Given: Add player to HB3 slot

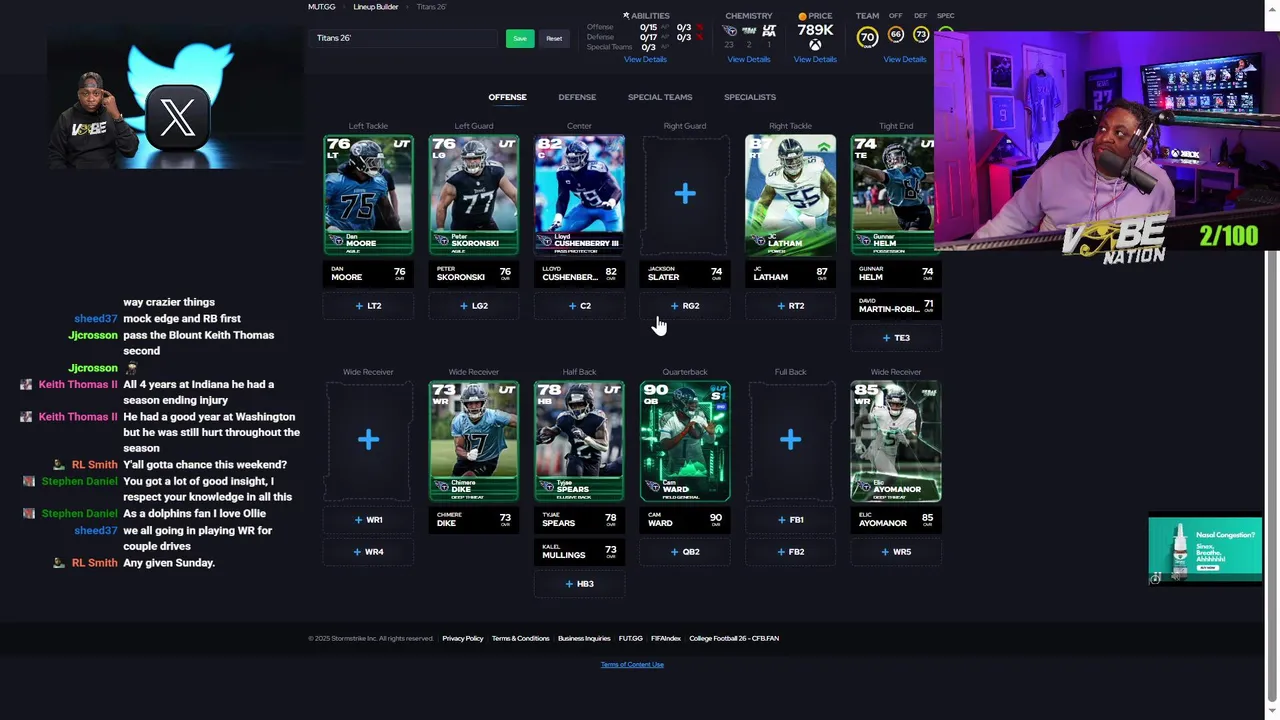Looking at the screenshot, I should tap(579, 584).
